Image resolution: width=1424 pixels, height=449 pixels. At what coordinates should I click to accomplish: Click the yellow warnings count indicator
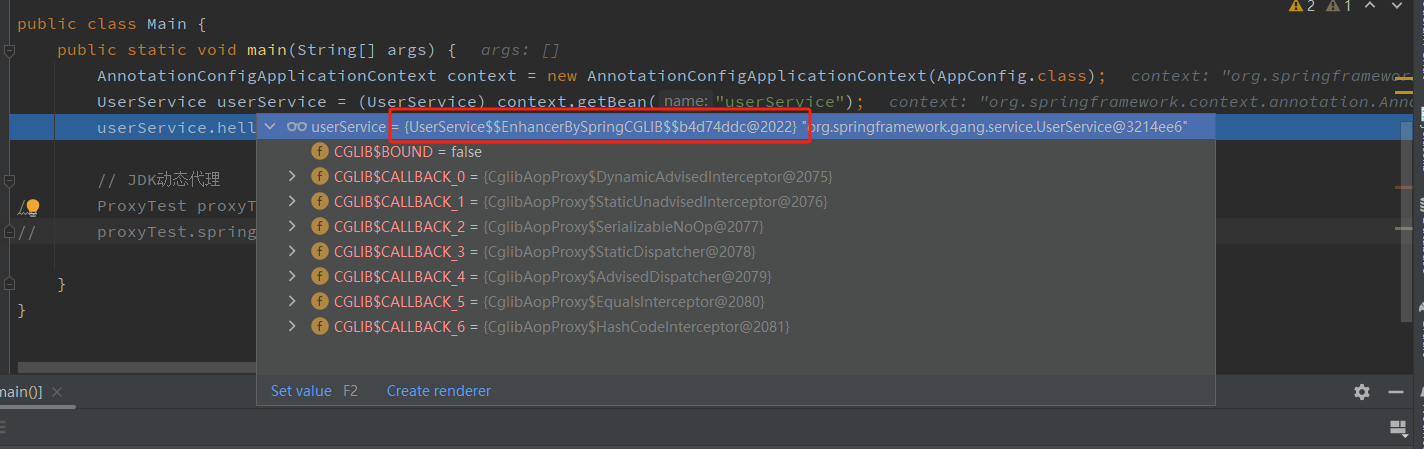point(1301,6)
